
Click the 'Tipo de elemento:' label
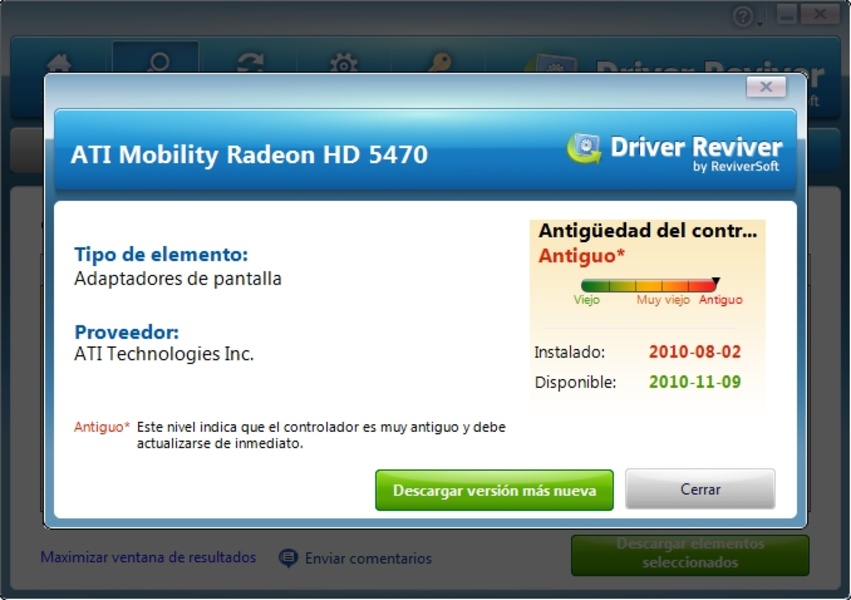[161, 254]
